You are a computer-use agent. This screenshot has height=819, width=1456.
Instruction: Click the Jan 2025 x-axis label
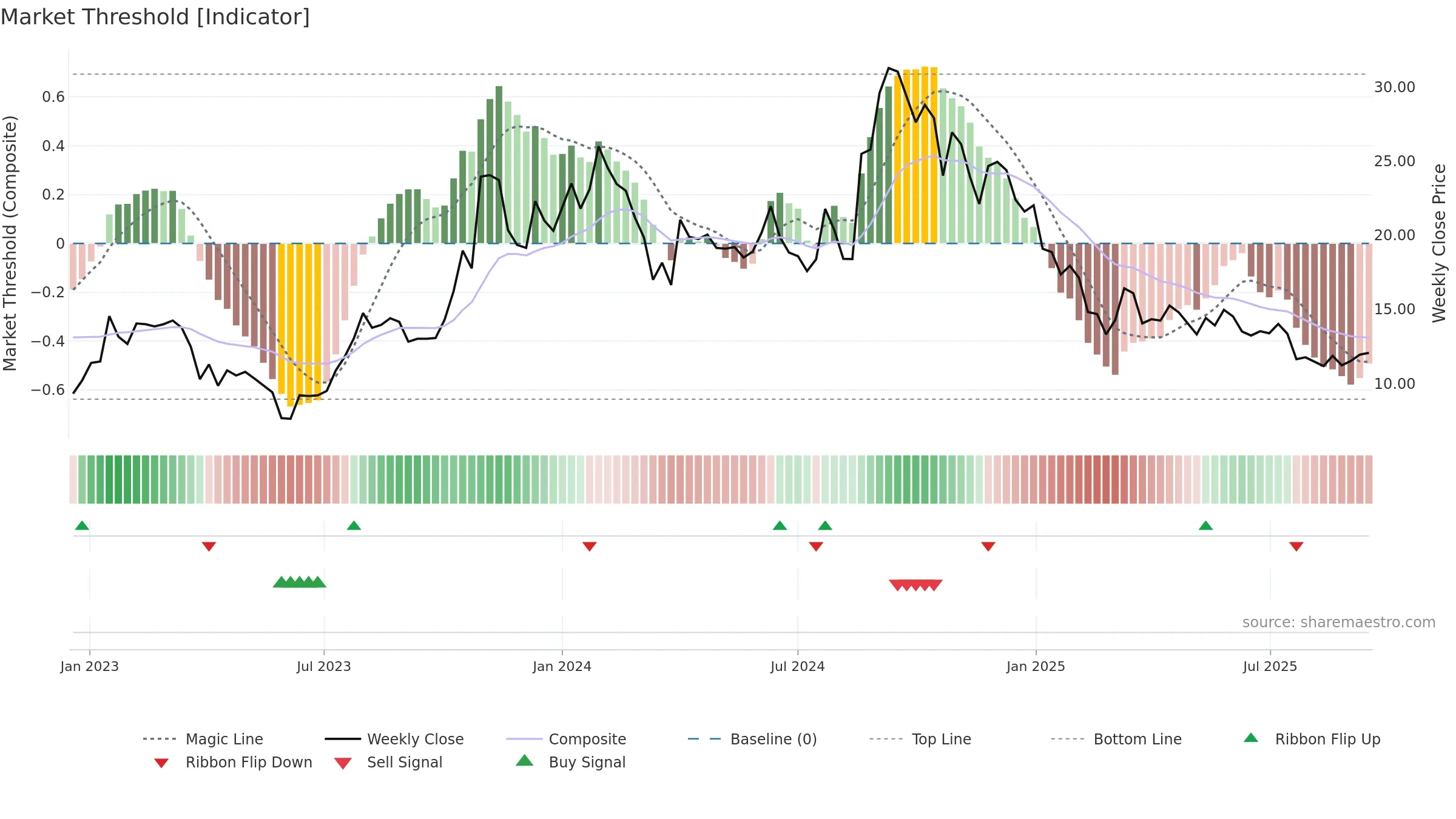pos(1036,666)
